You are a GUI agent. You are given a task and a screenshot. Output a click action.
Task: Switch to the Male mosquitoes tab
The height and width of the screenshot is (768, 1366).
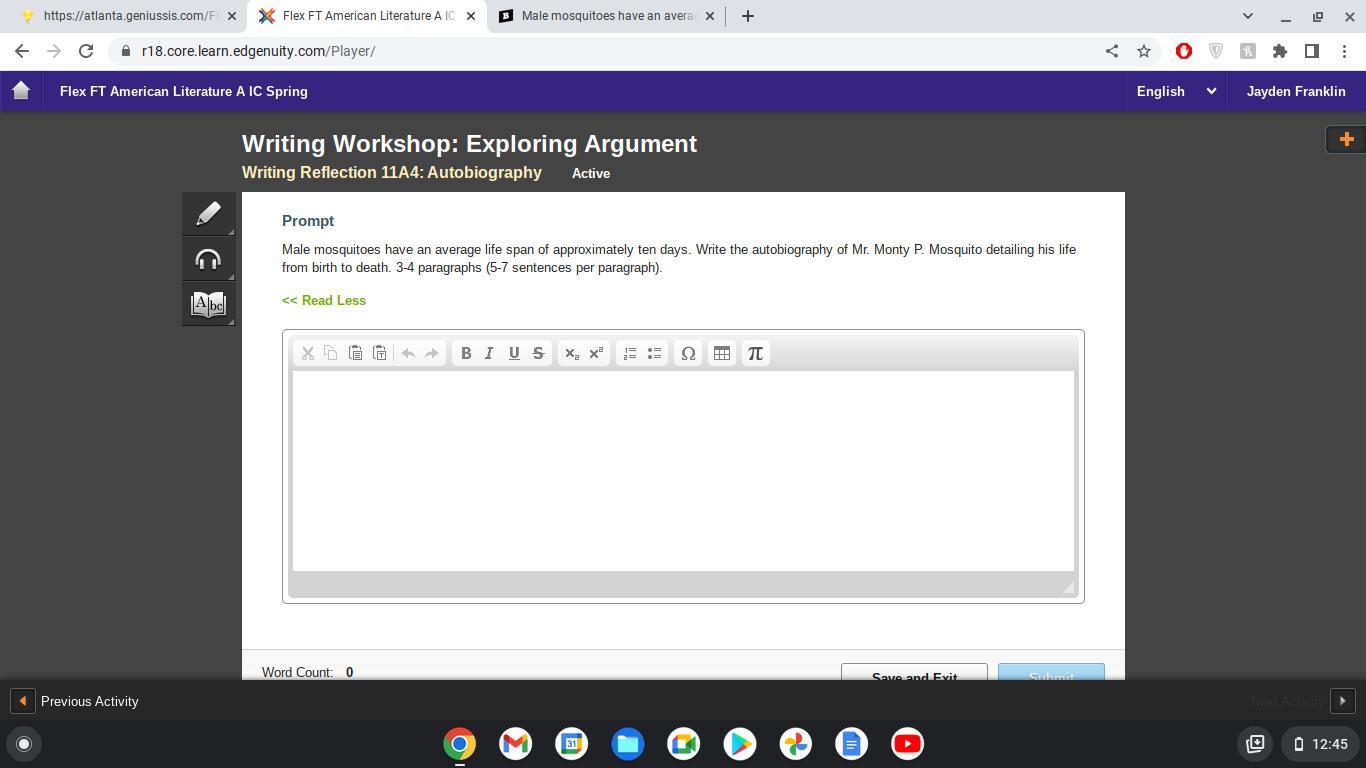[x=607, y=16]
